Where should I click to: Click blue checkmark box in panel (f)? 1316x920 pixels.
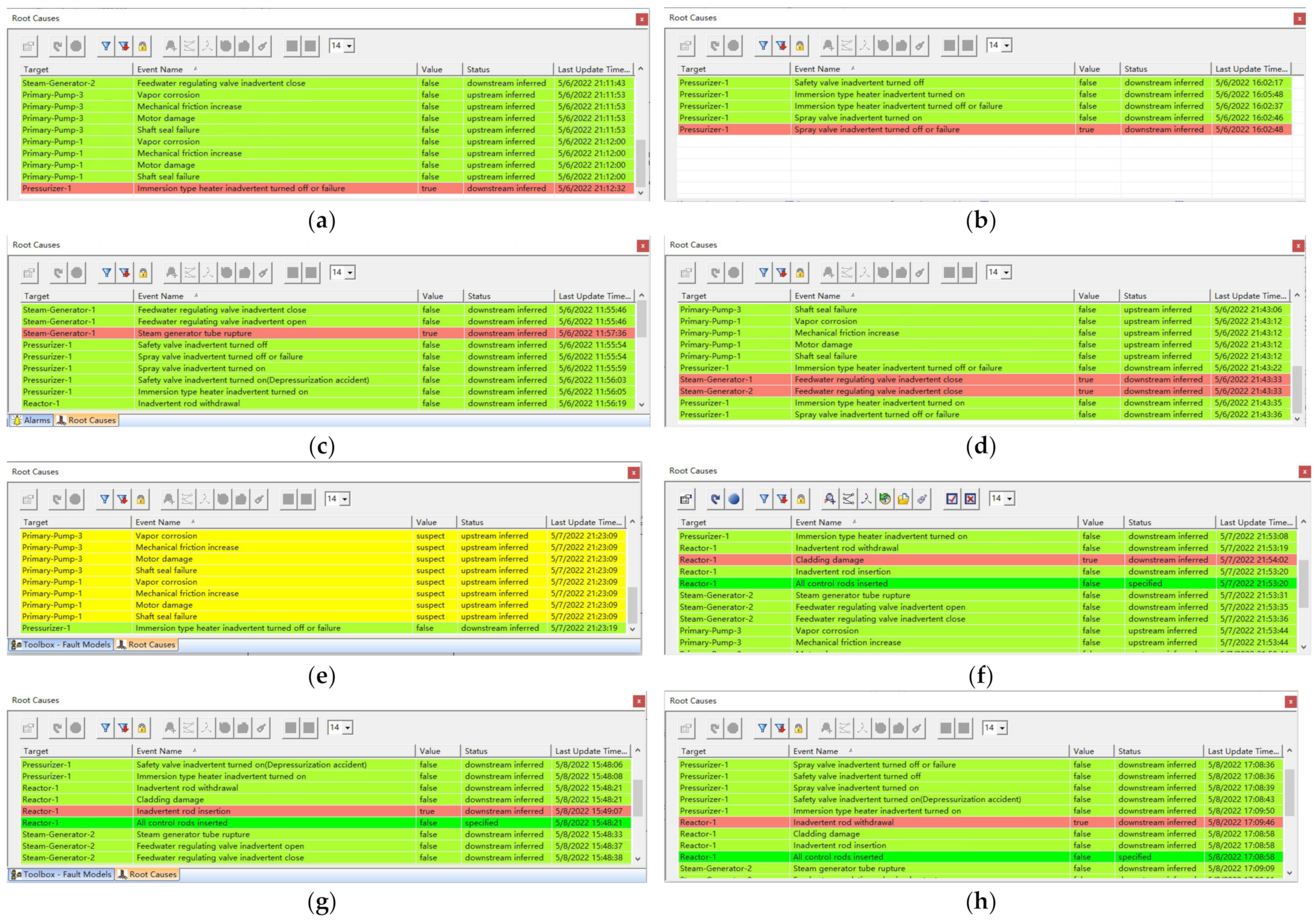(952, 499)
